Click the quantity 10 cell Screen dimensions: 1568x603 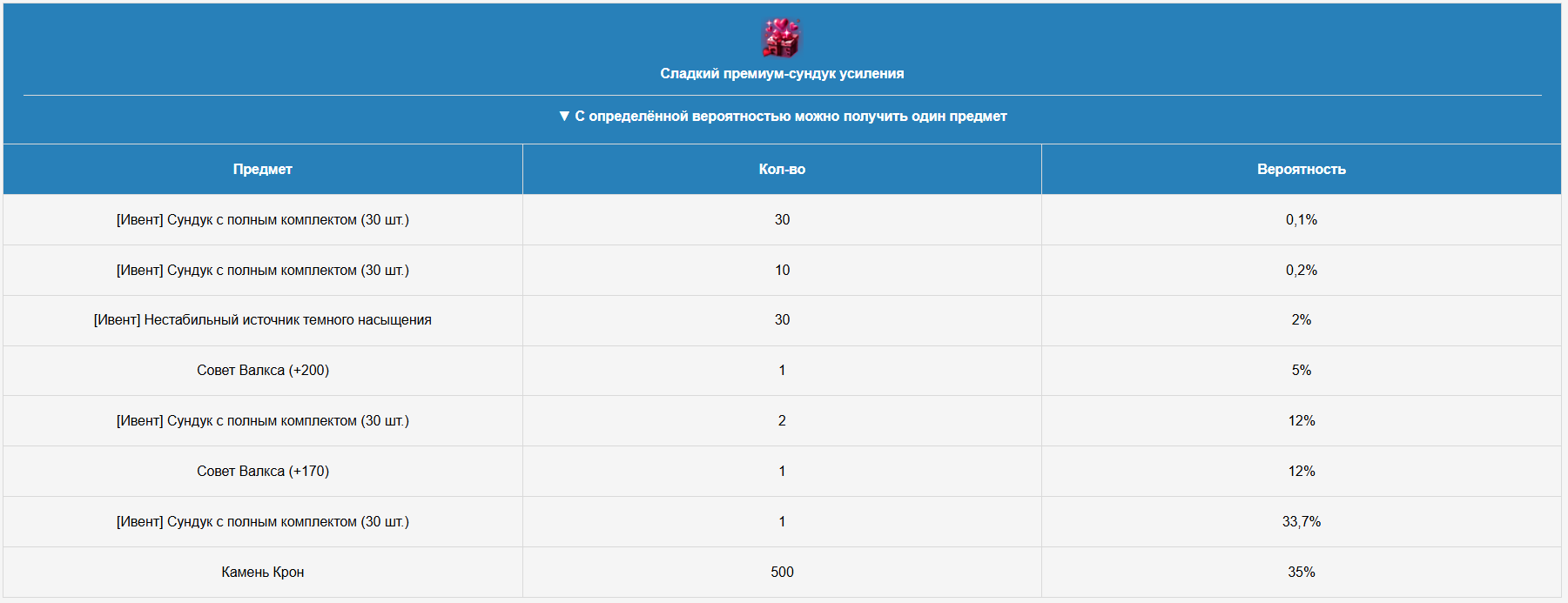point(782,271)
